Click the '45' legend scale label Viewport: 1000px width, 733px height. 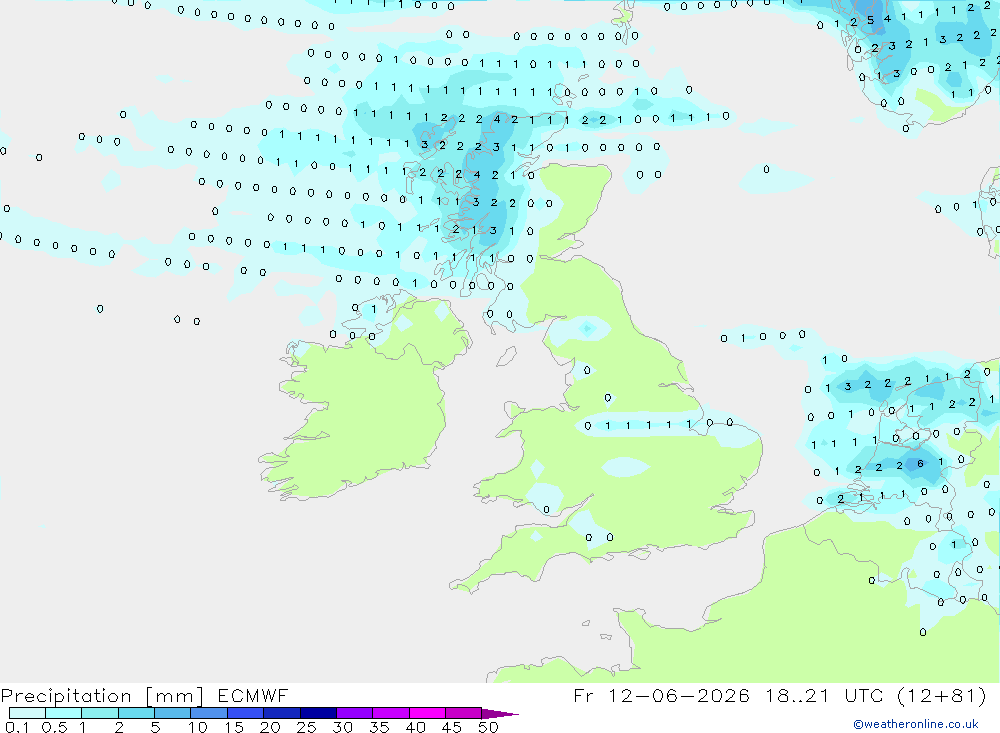pos(452,727)
